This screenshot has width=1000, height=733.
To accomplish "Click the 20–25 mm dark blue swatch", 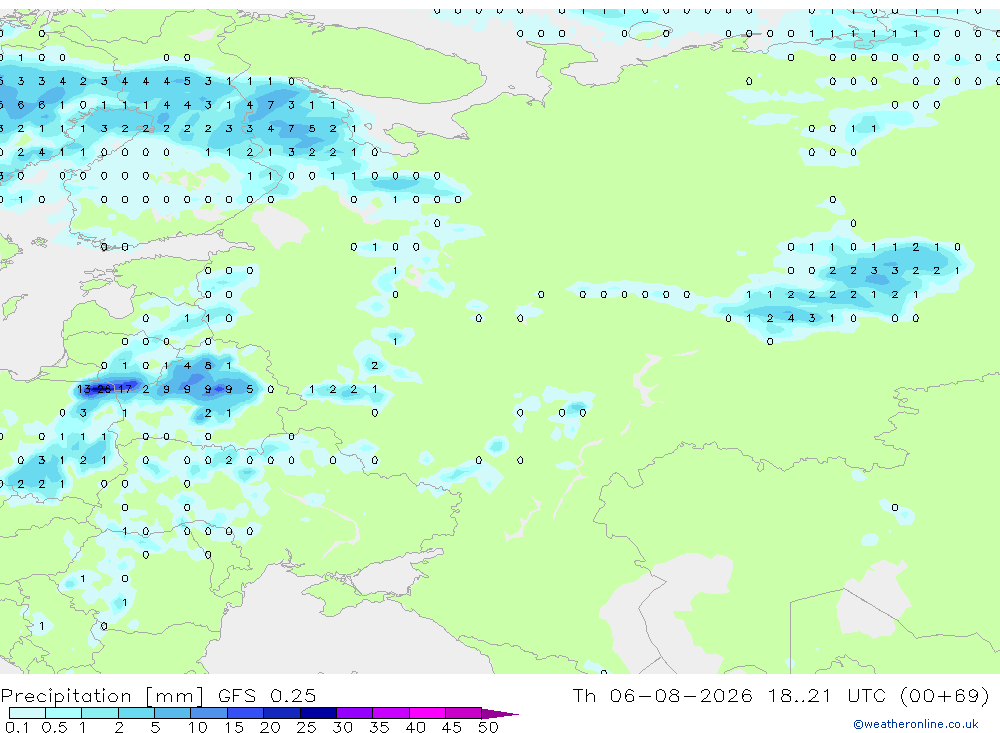I will tap(282, 713).
